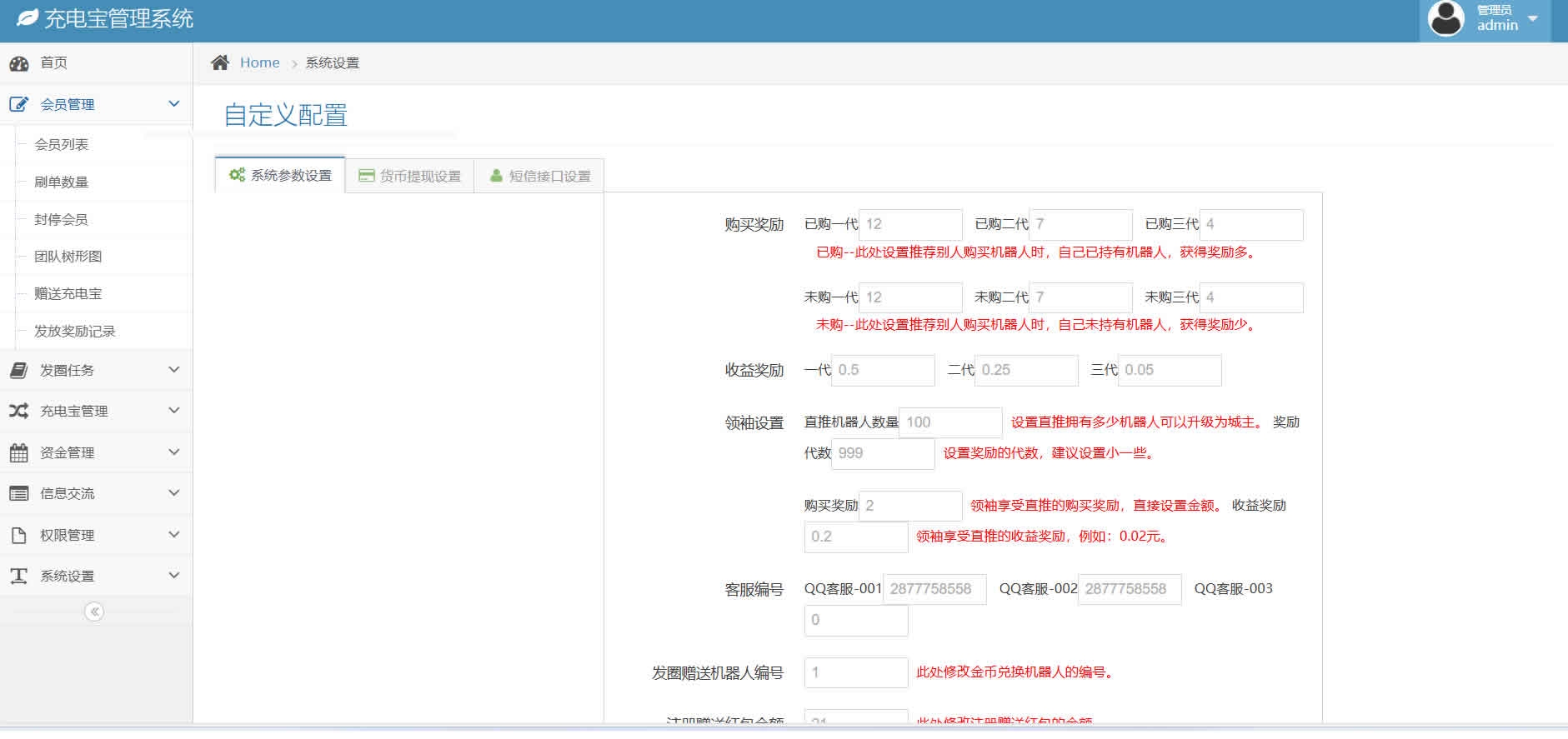The height and width of the screenshot is (739, 1568).
Task: Open the admin user dropdown arrow
Action: coord(1532,18)
